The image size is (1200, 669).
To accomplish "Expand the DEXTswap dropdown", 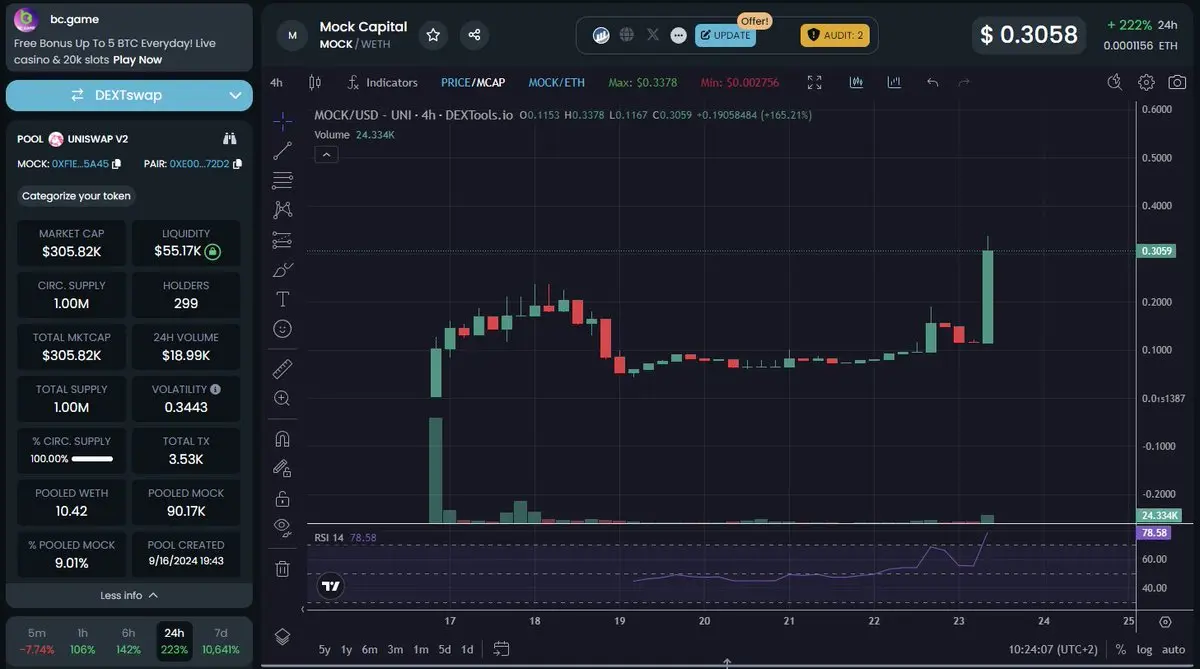I will (x=236, y=95).
